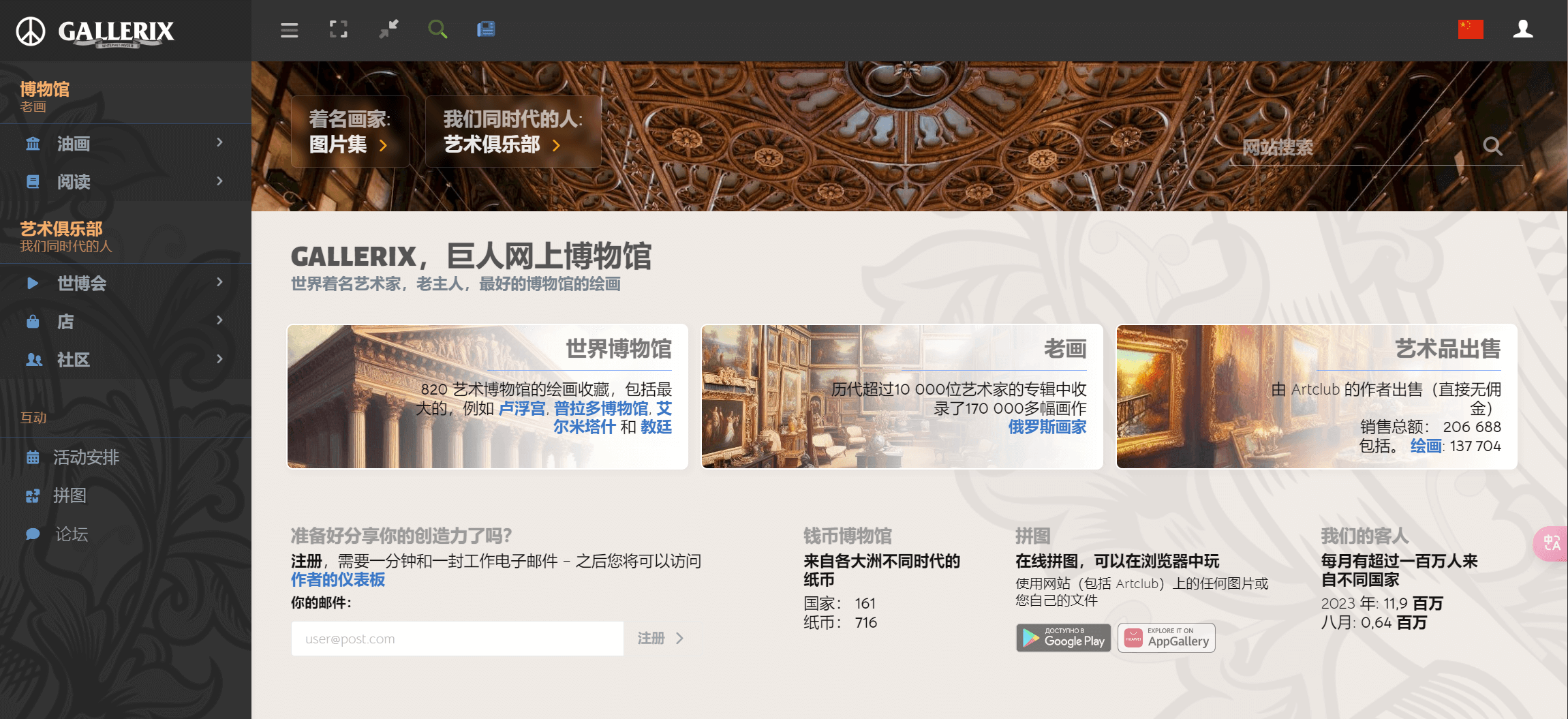This screenshot has width=1568, height=719.
Task: Open the user account icon top right
Action: [x=1523, y=29]
